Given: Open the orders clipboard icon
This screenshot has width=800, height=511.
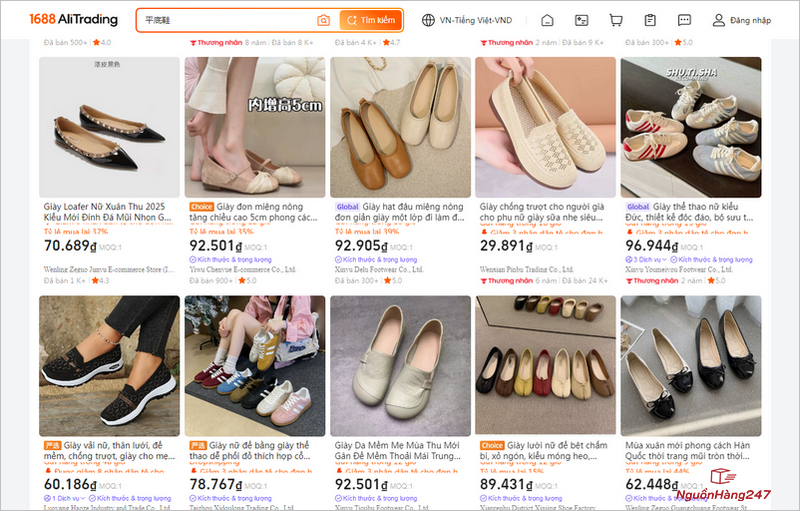Looking at the screenshot, I should 650,20.
